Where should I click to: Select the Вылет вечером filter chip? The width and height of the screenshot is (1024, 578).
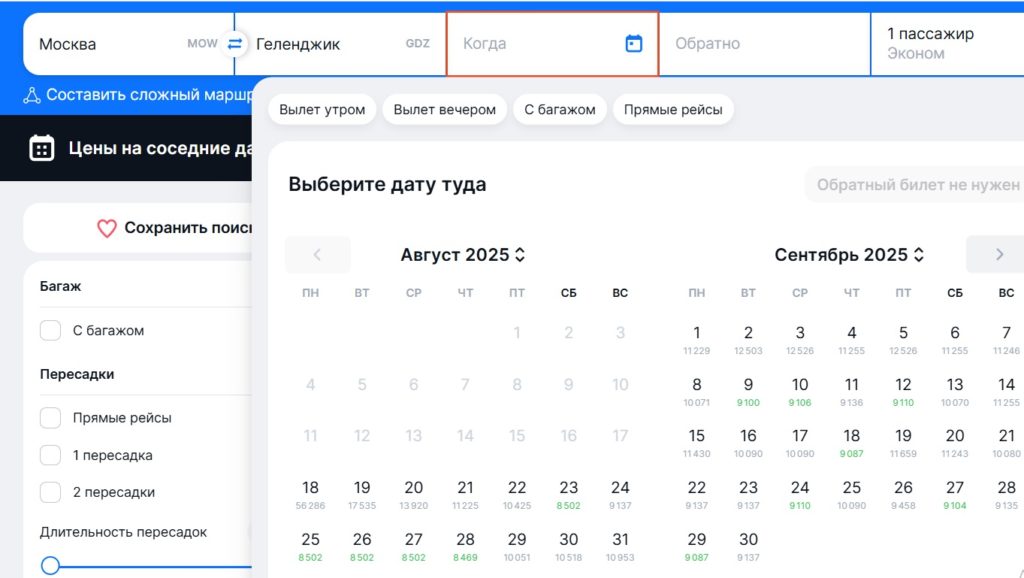pos(444,109)
